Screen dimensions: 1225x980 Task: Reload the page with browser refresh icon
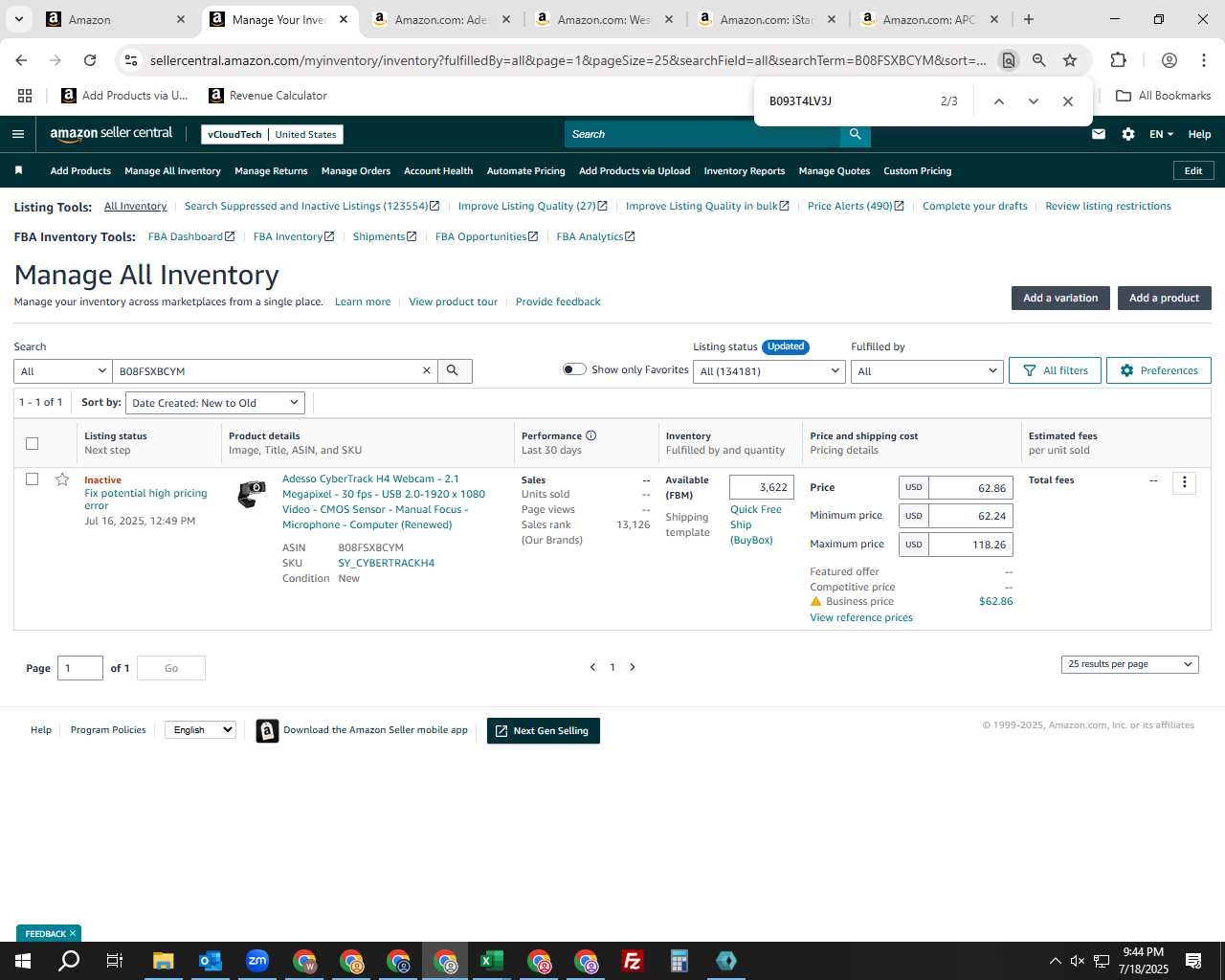coord(90,60)
